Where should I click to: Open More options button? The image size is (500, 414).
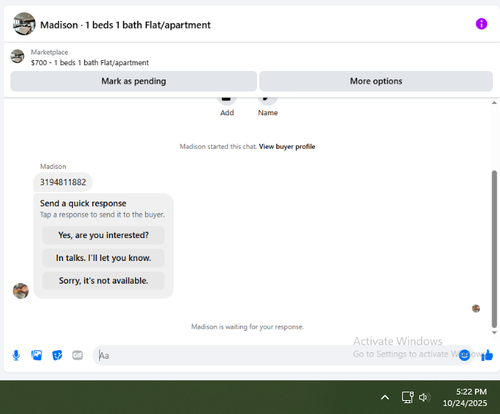tap(376, 81)
